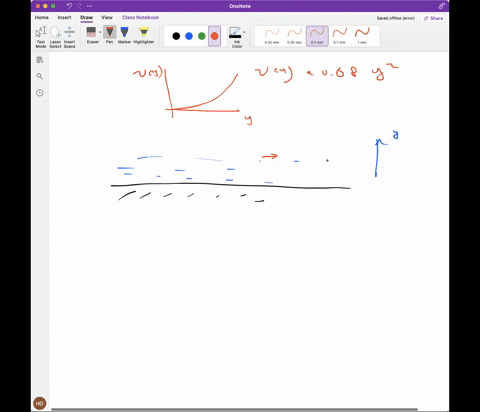
Task: Click the Share button
Action: tap(433, 18)
